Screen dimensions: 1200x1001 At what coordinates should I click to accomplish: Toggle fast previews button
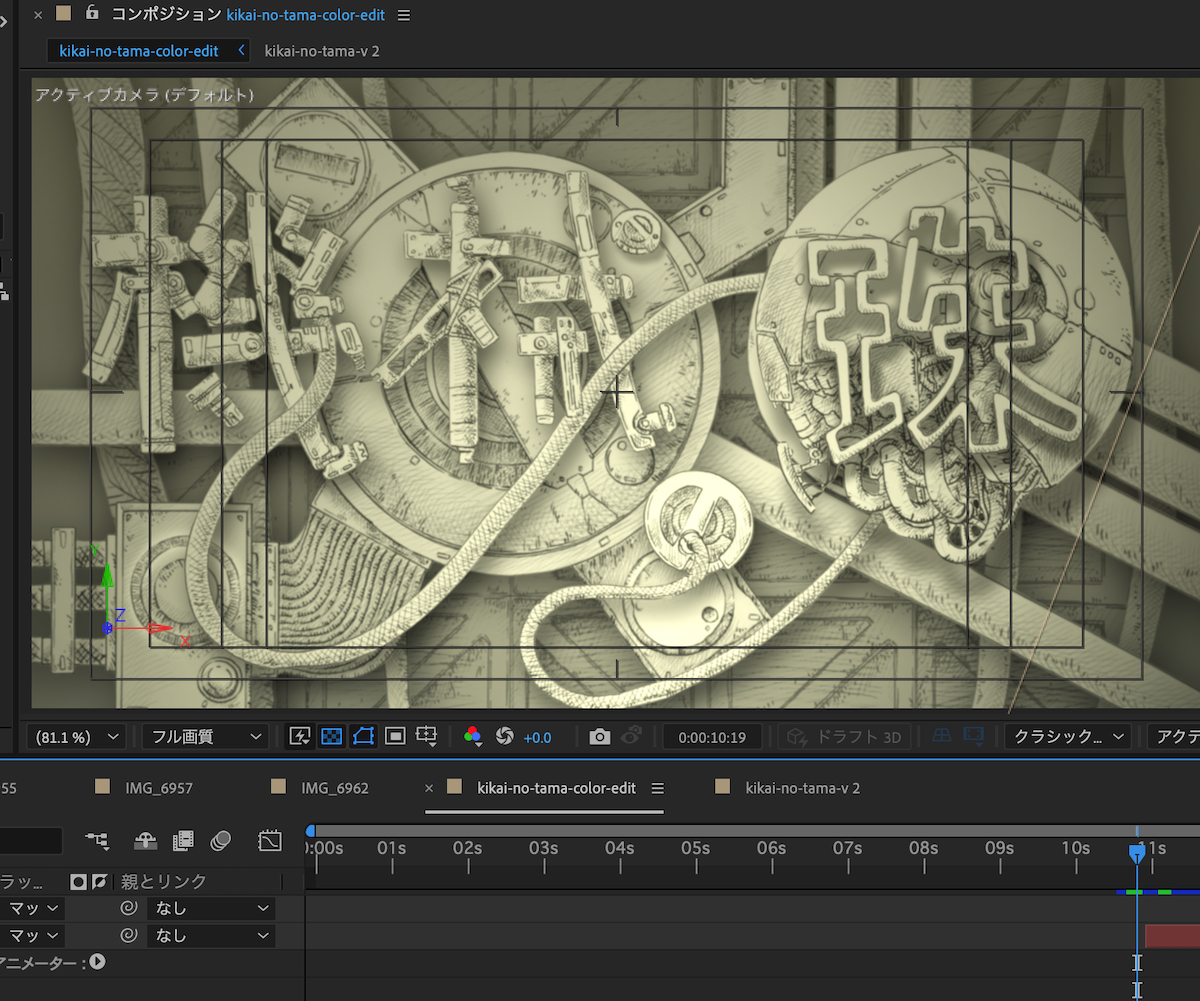point(299,737)
